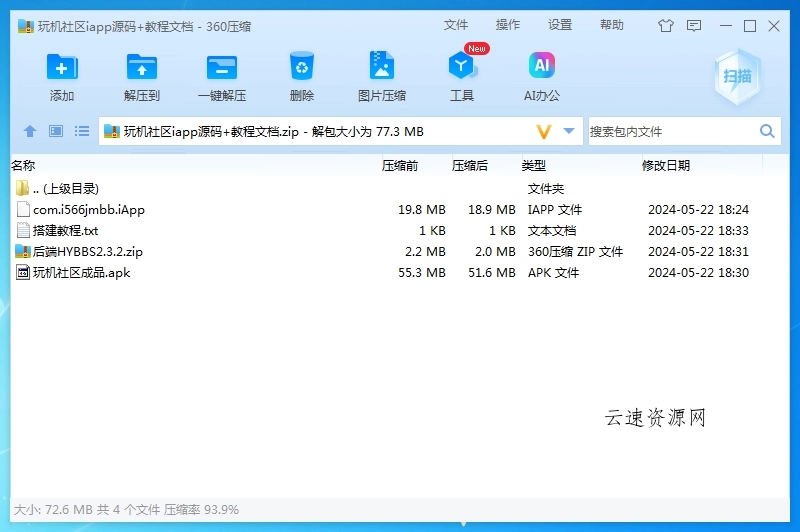
Task: Open the 操作 menu
Action: [508, 25]
